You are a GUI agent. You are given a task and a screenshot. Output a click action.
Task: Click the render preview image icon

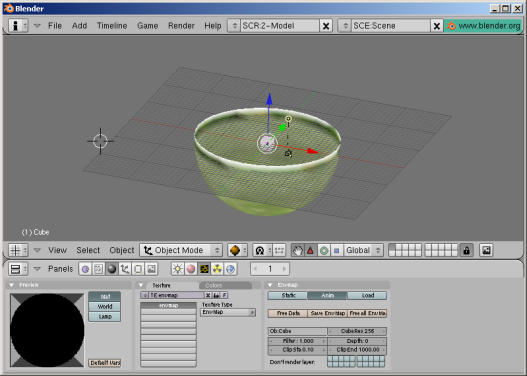[x=486, y=250]
